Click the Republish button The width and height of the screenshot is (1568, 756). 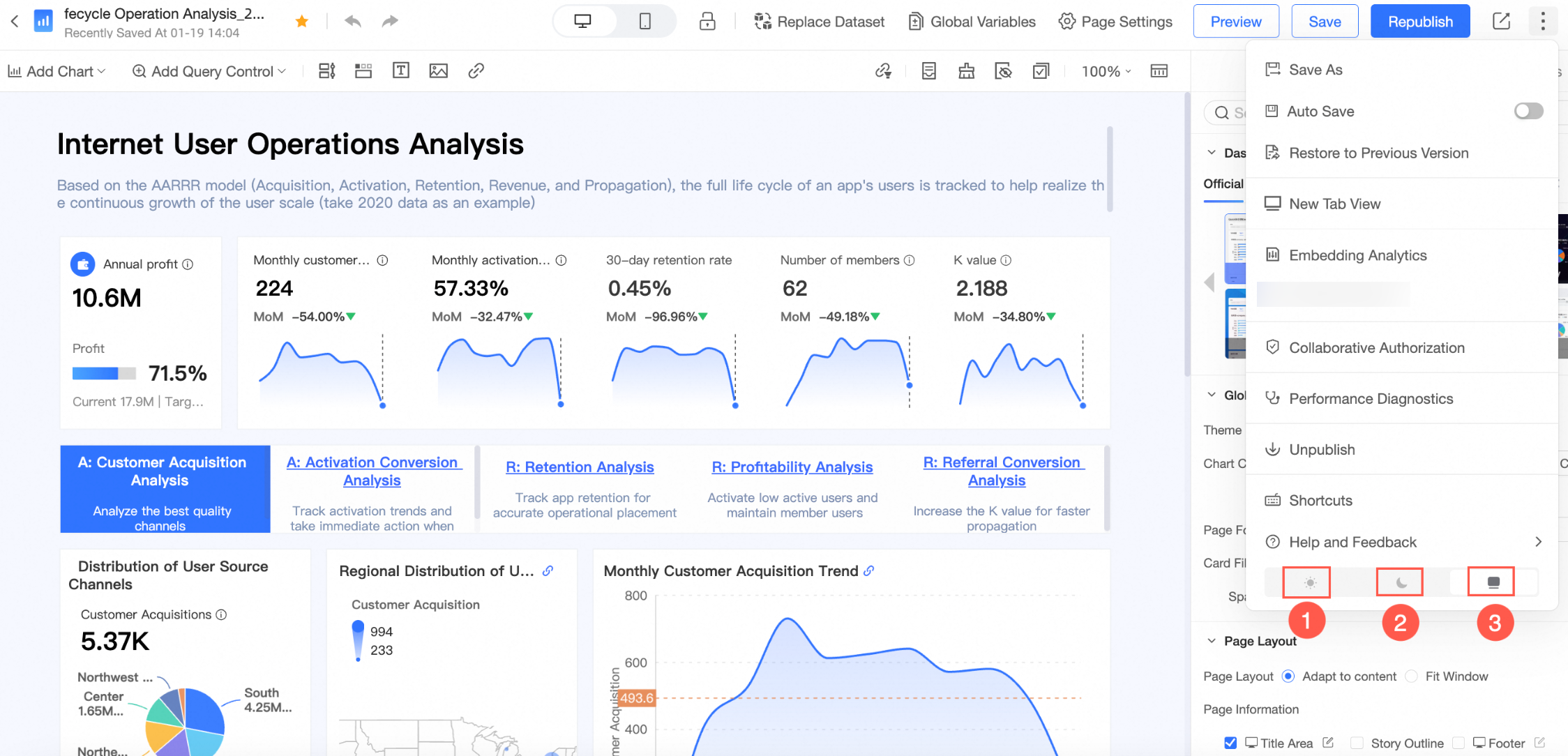pos(1420,22)
